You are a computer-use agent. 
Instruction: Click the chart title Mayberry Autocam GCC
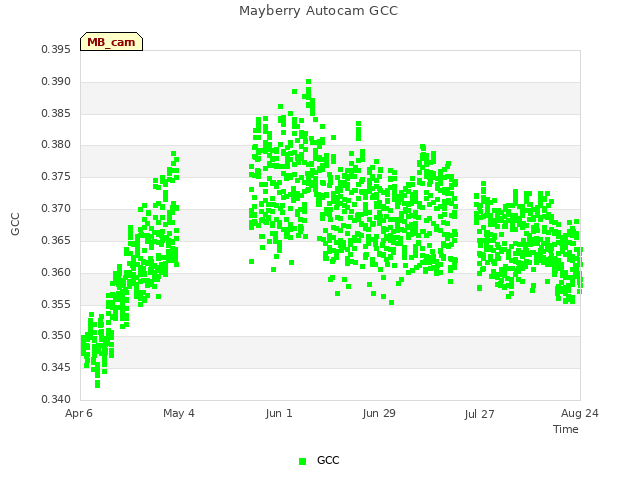(318, 11)
